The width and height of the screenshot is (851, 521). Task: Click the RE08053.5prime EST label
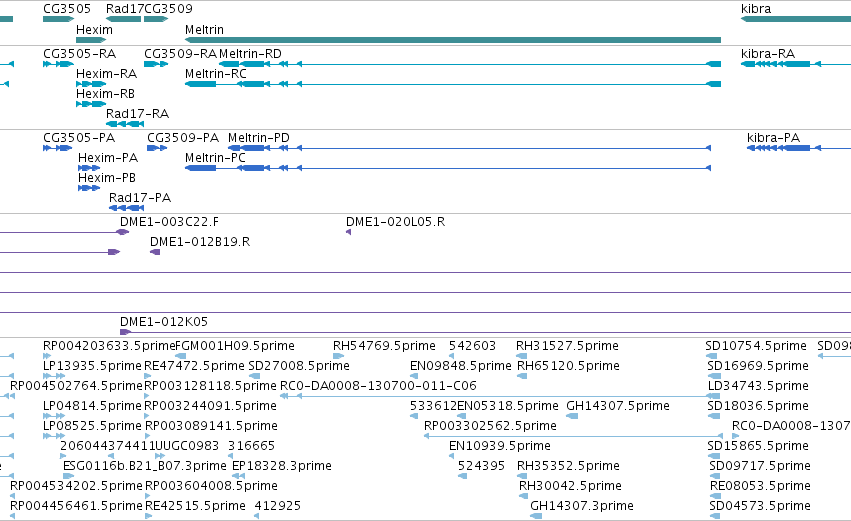point(760,487)
